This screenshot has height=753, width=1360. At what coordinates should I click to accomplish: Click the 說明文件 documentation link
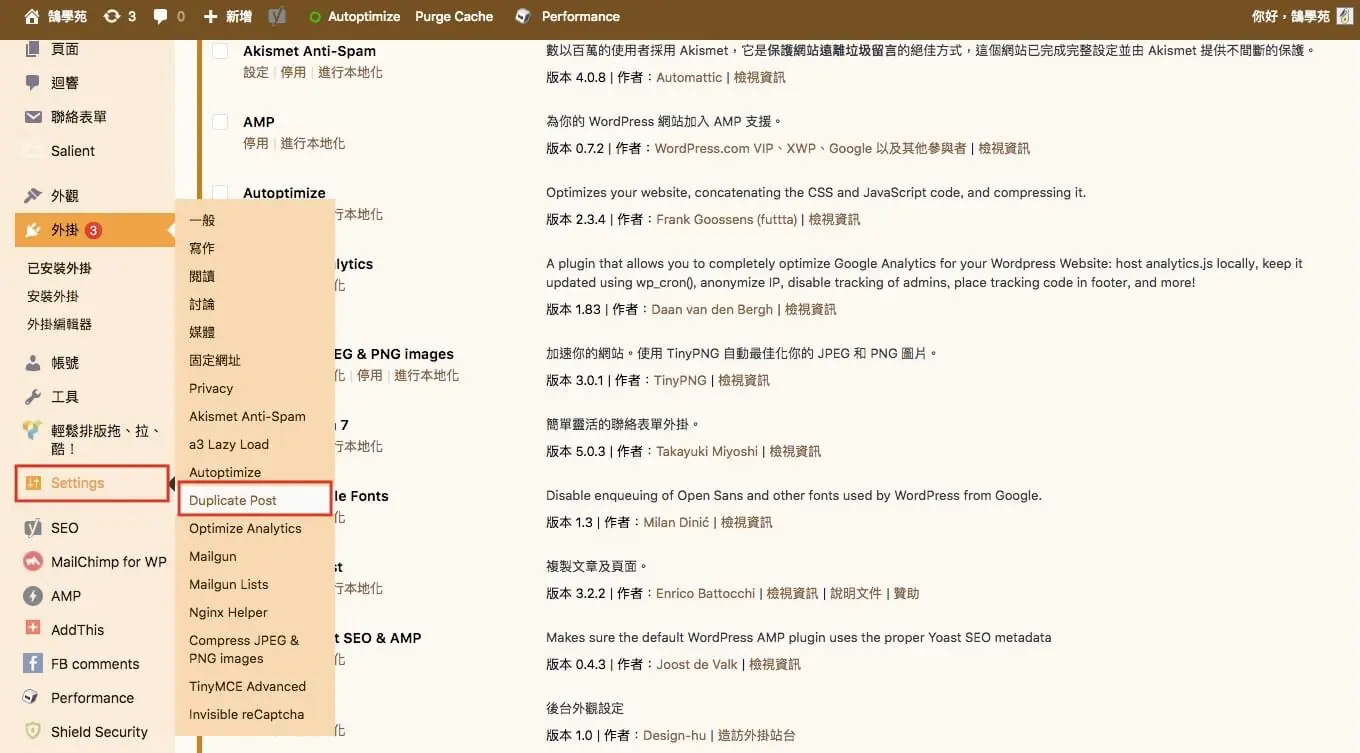[856, 593]
